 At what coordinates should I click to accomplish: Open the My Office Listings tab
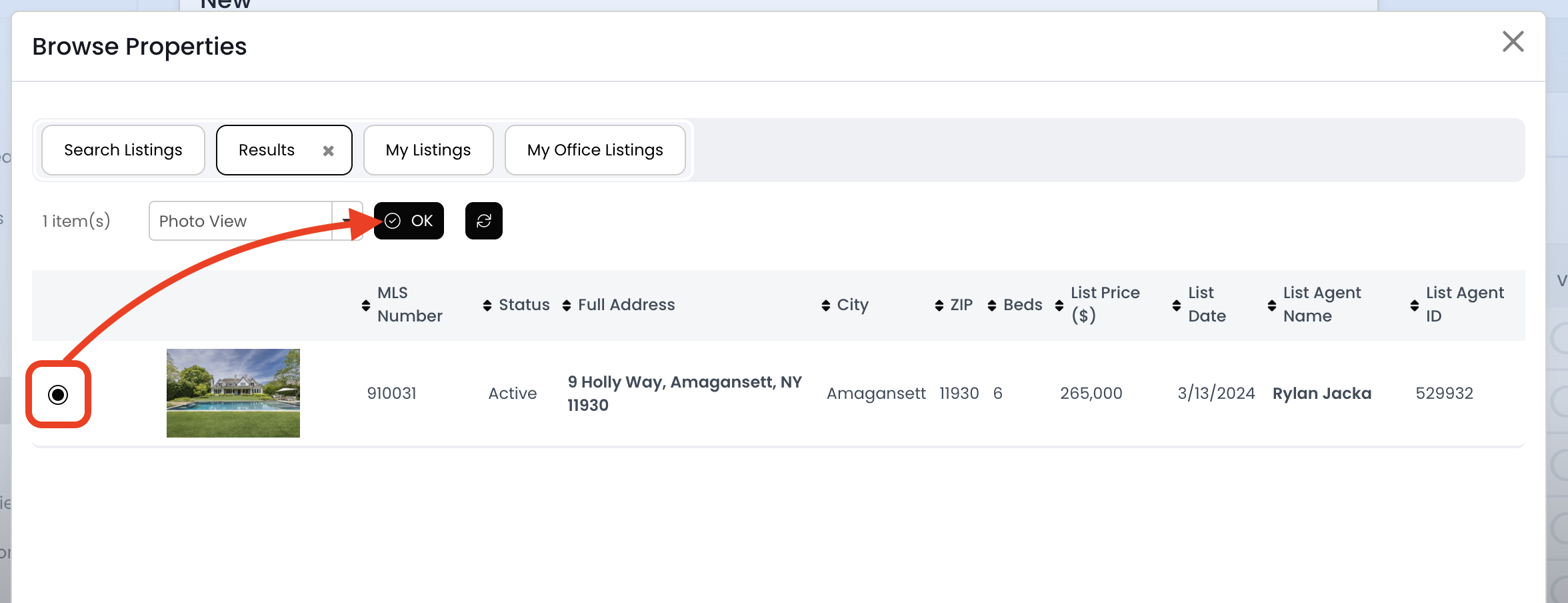(x=595, y=150)
